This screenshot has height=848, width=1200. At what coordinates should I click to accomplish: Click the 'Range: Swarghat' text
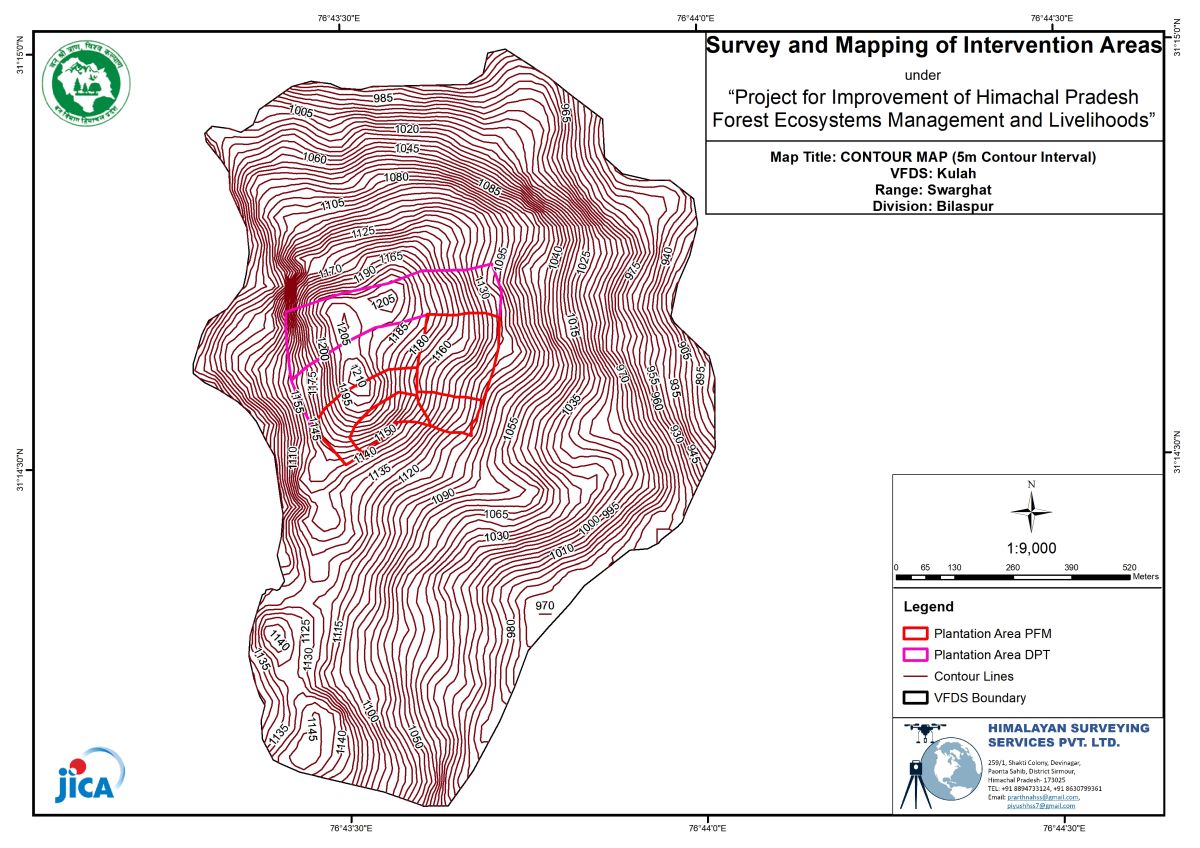(x=934, y=190)
